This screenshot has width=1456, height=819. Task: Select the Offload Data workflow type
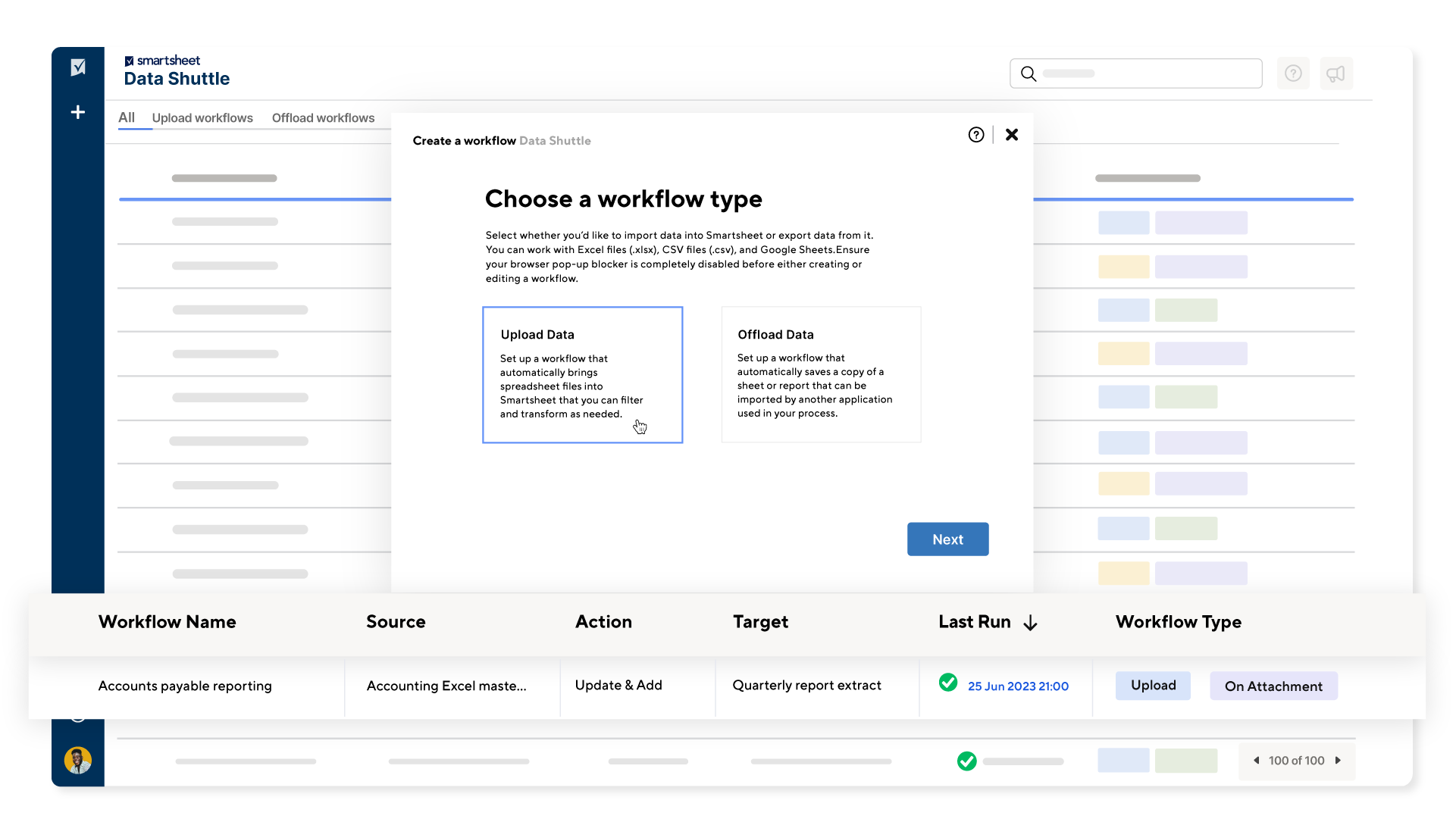pos(821,374)
